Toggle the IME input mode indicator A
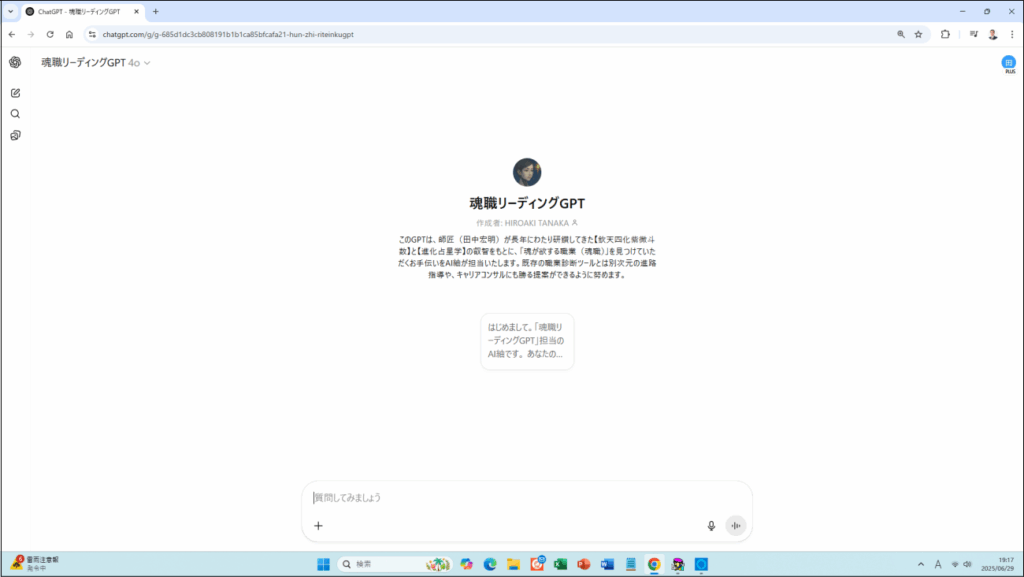The height and width of the screenshot is (577, 1024). [x=938, y=564]
